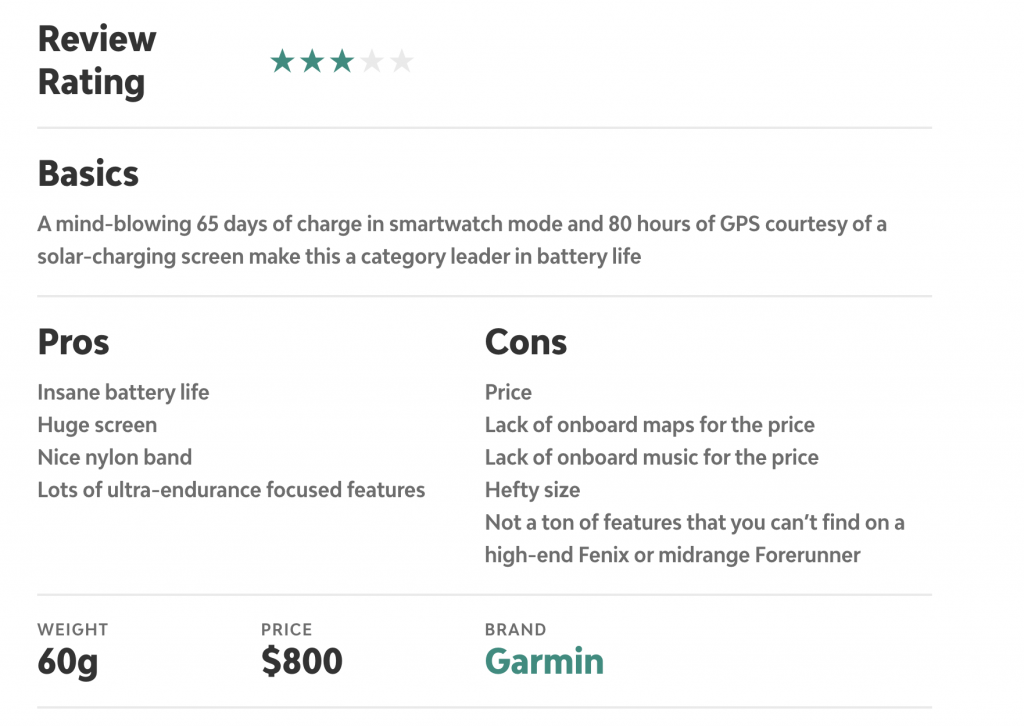This screenshot has width=1024, height=726.
Task: Click 'Lots of ultra-endurance focused features' text
Action: click(231, 490)
